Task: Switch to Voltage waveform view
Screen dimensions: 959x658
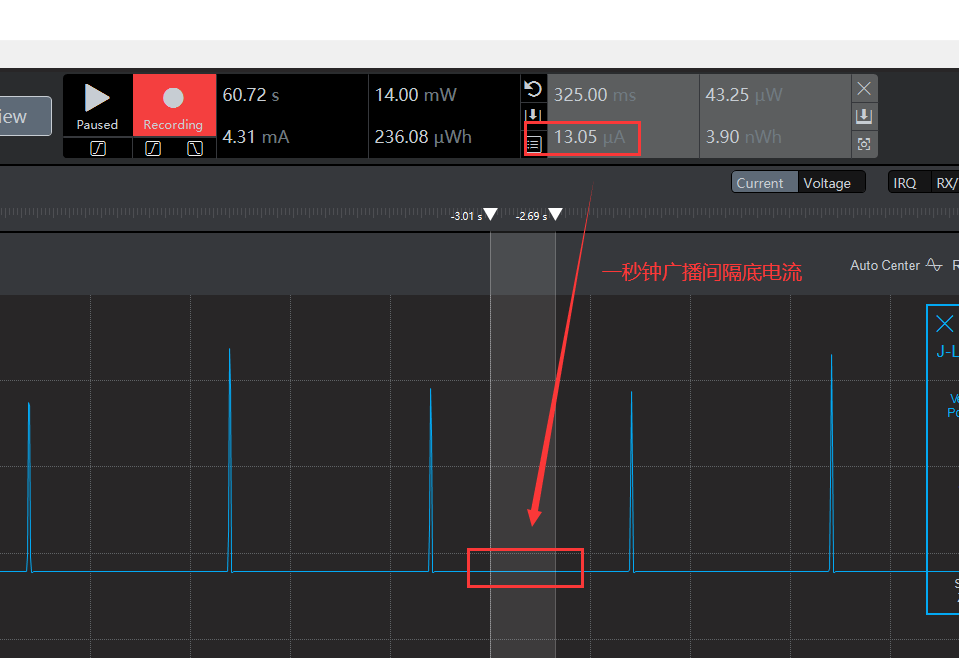Action: click(x=831, y=183)
